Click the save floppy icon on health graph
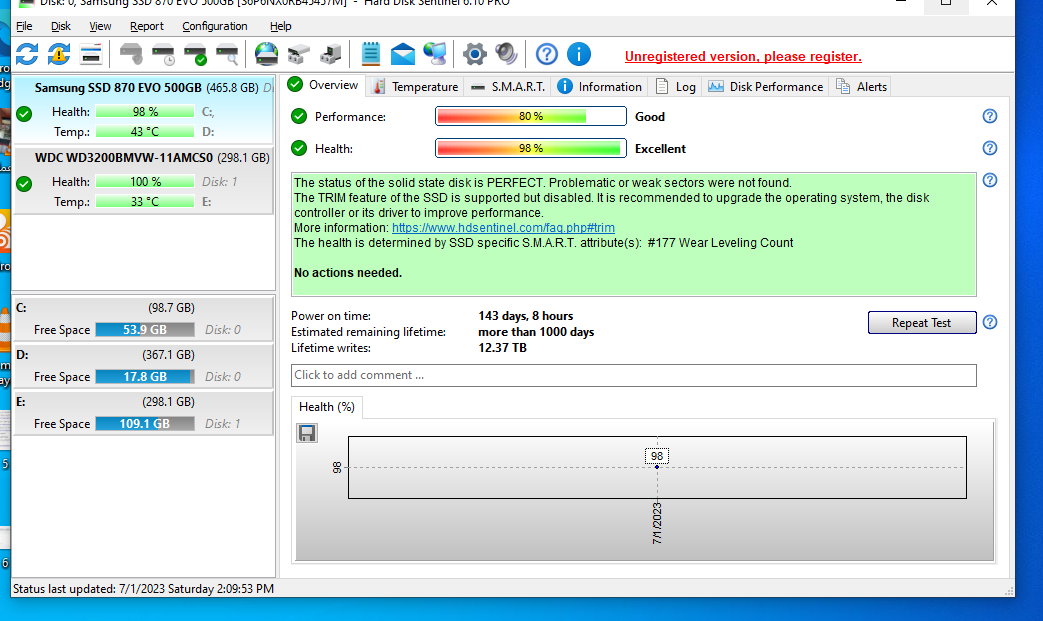 pos(307,434)
